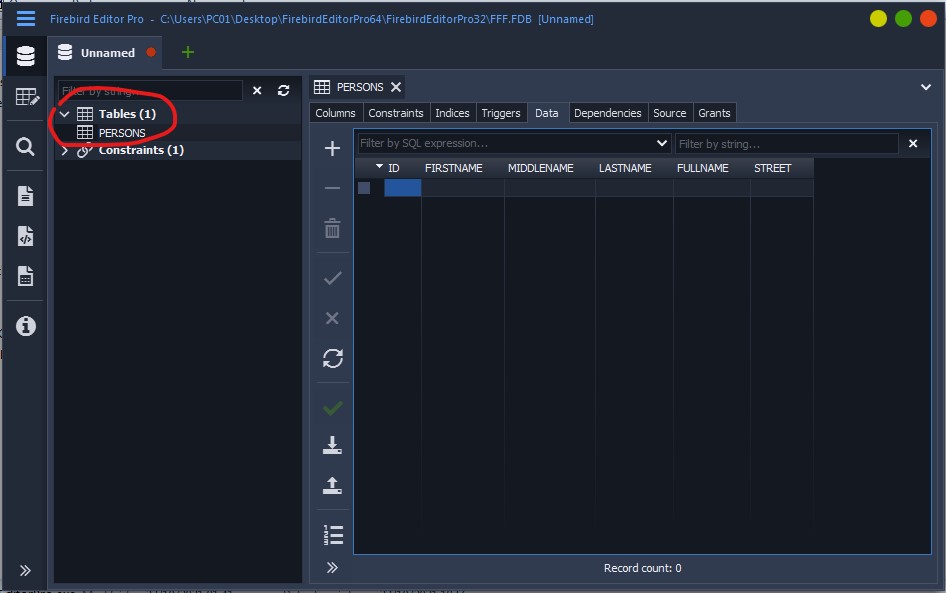Switch to the Data tab
This screenshot has width=946, height=593.
pyautogui.click(x=547, y=113)
